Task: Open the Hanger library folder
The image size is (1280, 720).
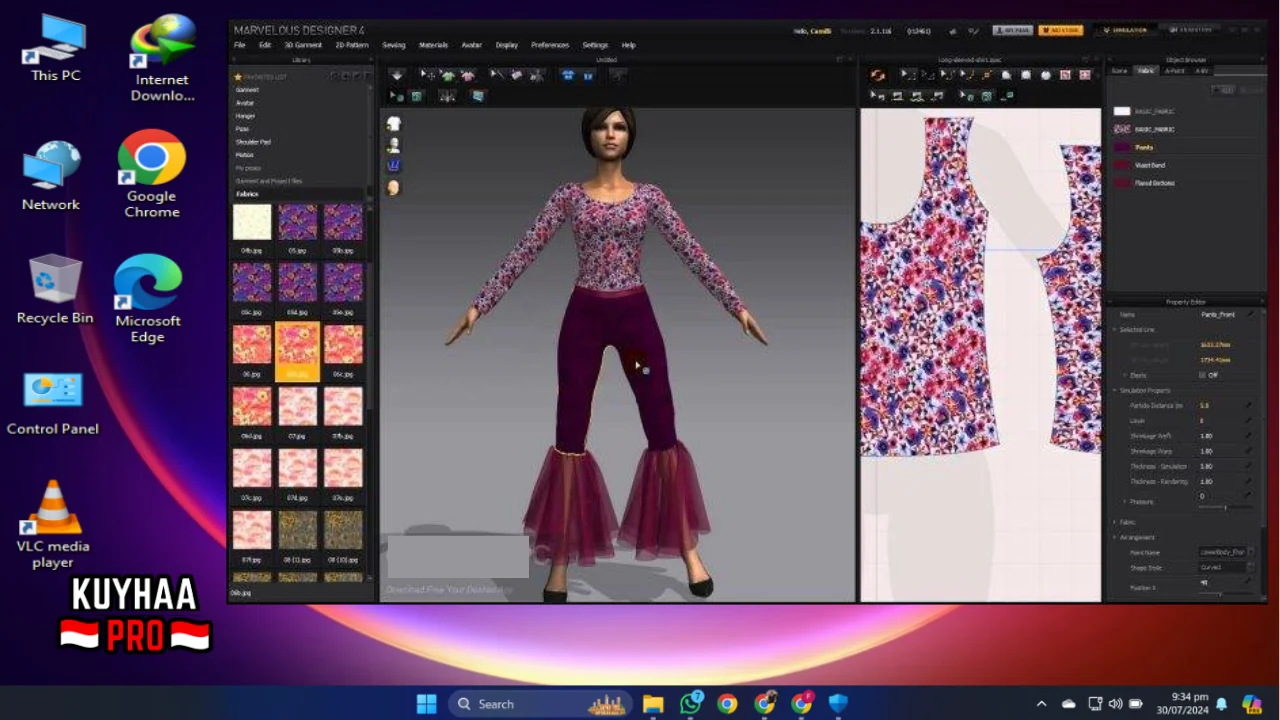Action: [245, 116]
